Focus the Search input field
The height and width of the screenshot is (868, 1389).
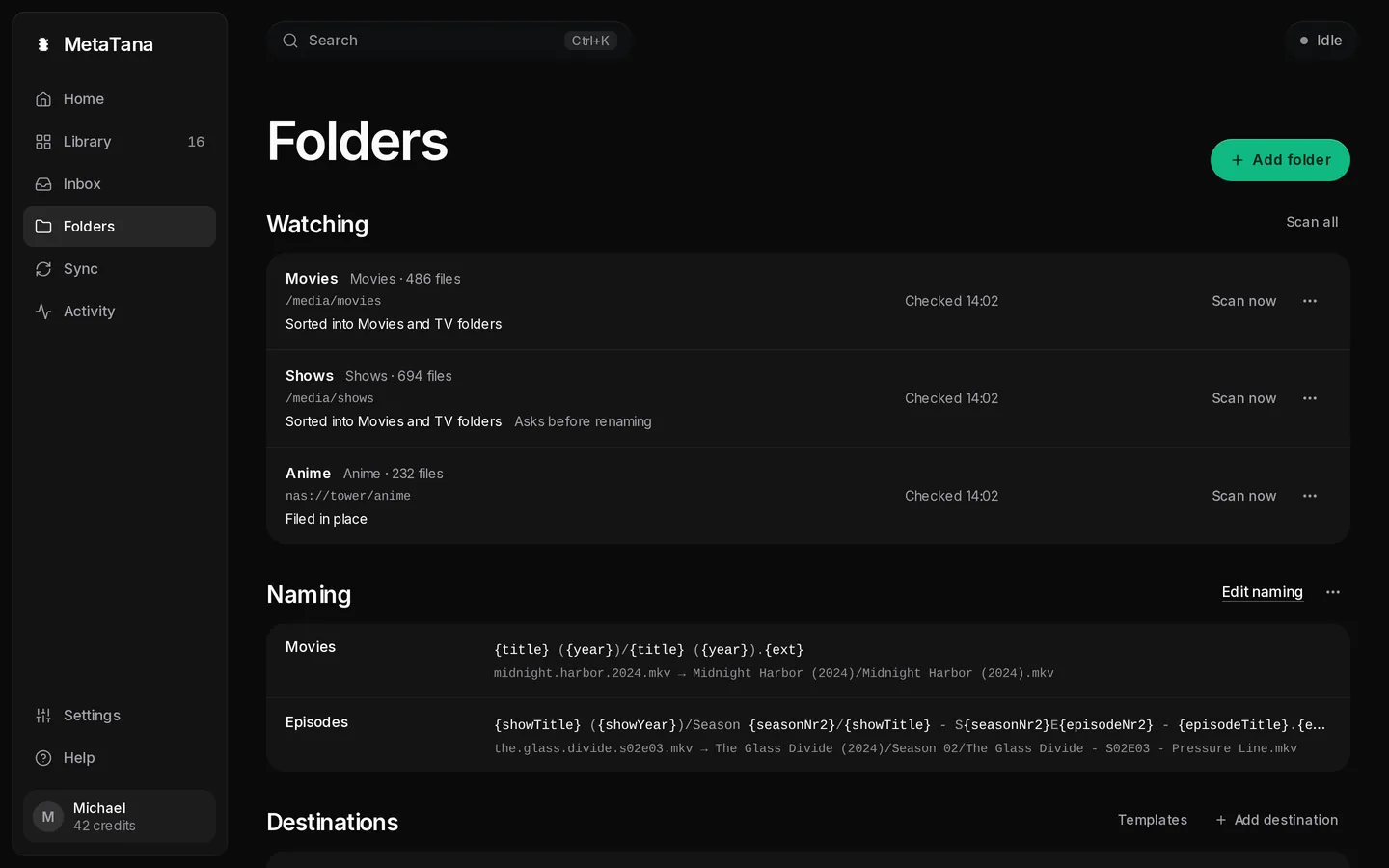pos(449,41)
